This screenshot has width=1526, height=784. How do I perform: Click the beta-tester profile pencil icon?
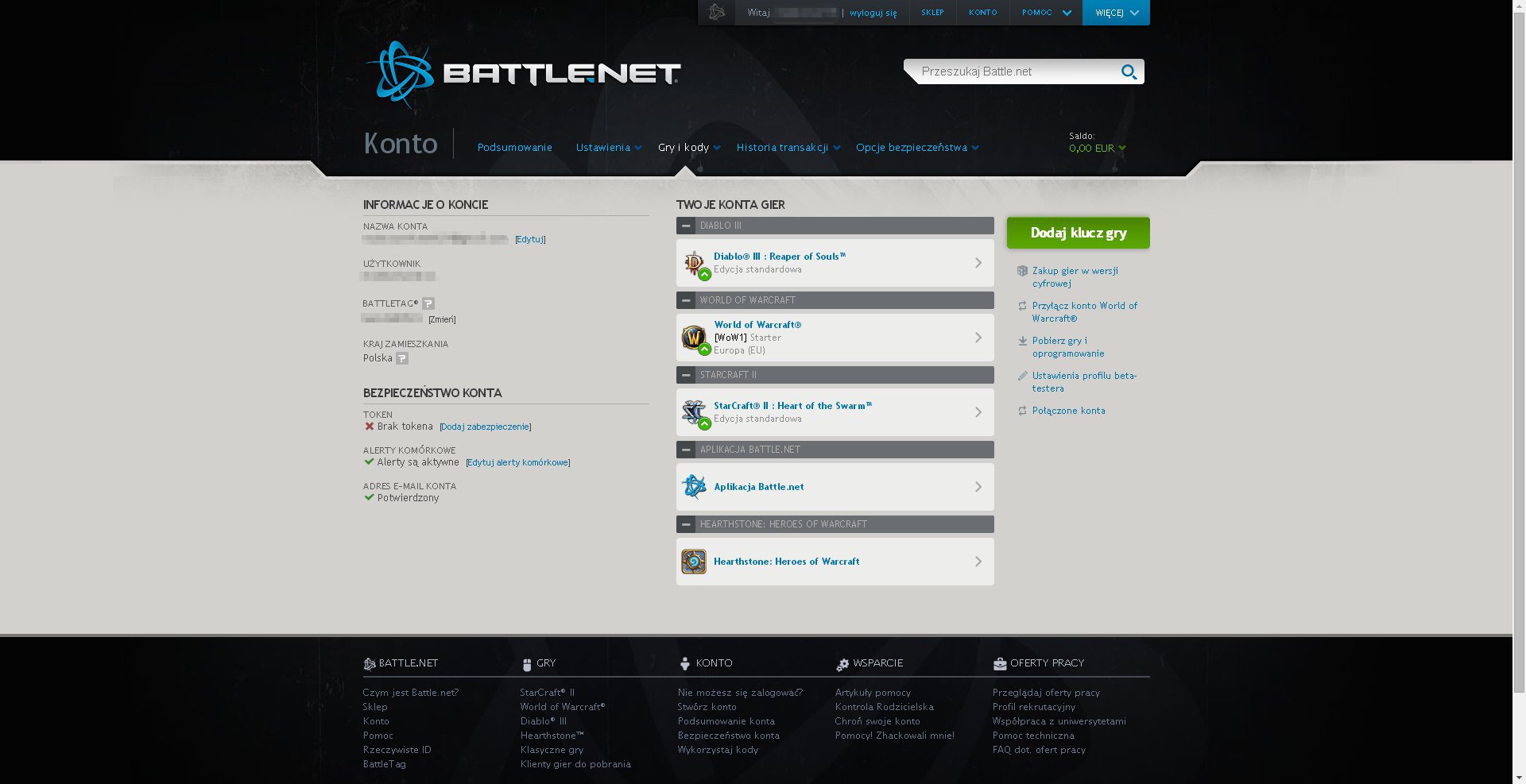(1022, 376)
